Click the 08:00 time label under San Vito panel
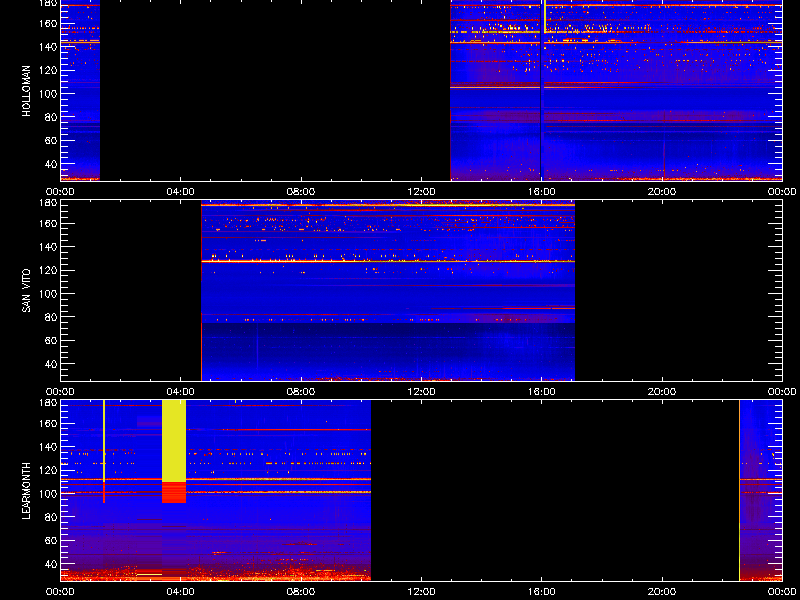The height and width of the screenshot is (600, 800). click(301, 392)
